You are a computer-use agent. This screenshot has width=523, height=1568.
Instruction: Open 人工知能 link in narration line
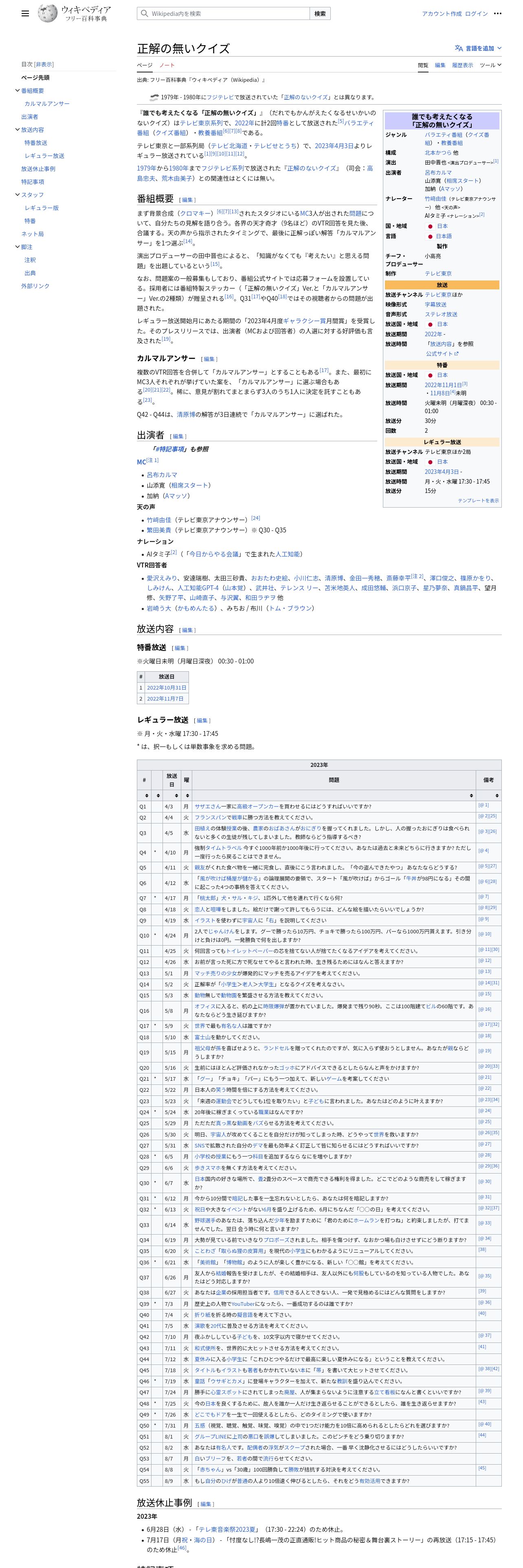tap(288, 554)
